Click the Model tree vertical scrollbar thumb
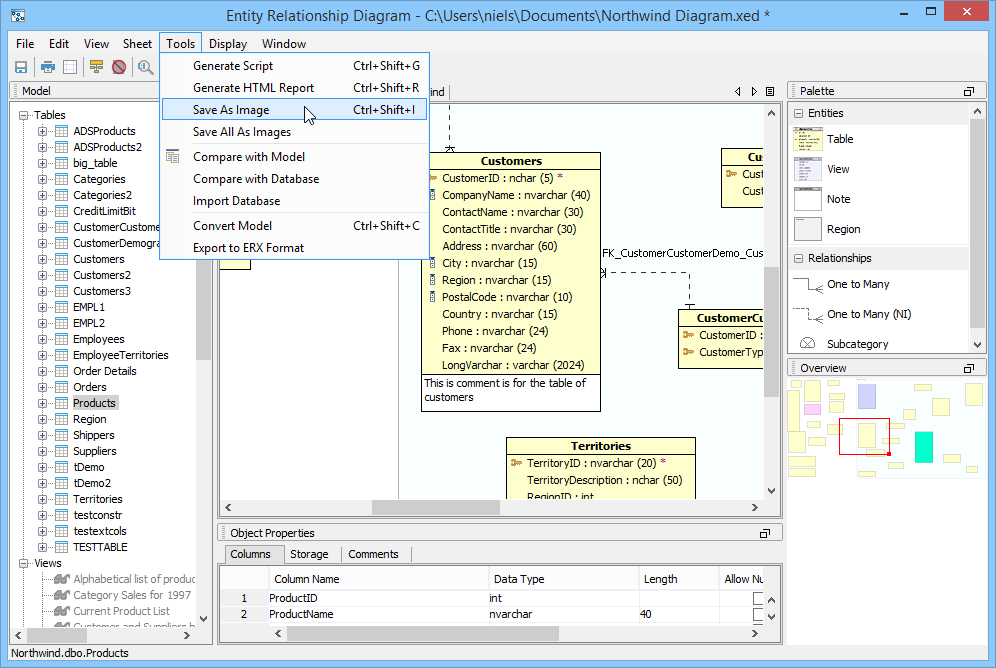The image size is (996, 668). tap(203, 309)
